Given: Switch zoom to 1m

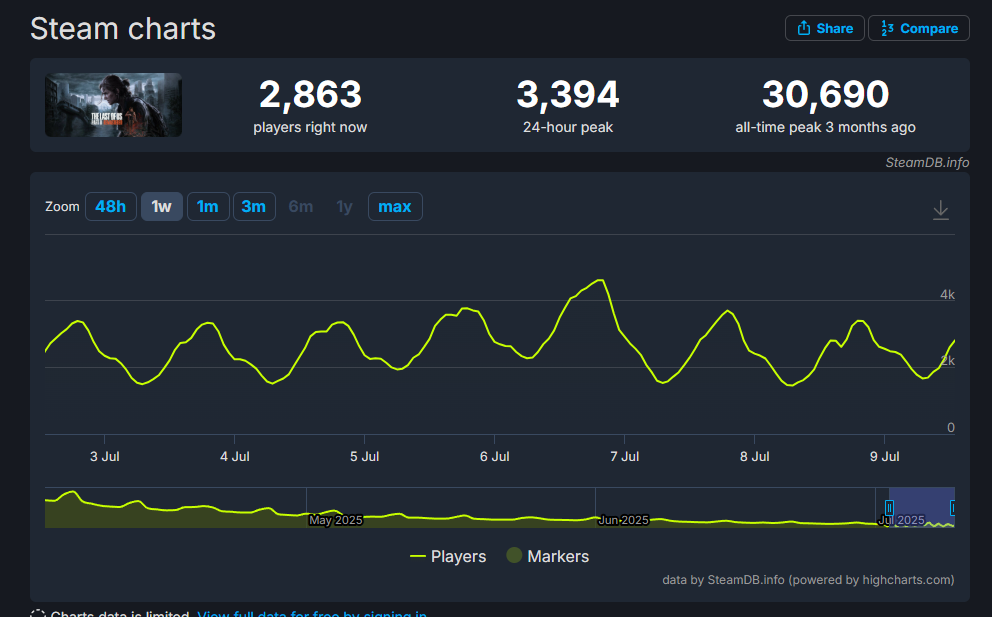Looking at the screenshot, I should [208, 207].
